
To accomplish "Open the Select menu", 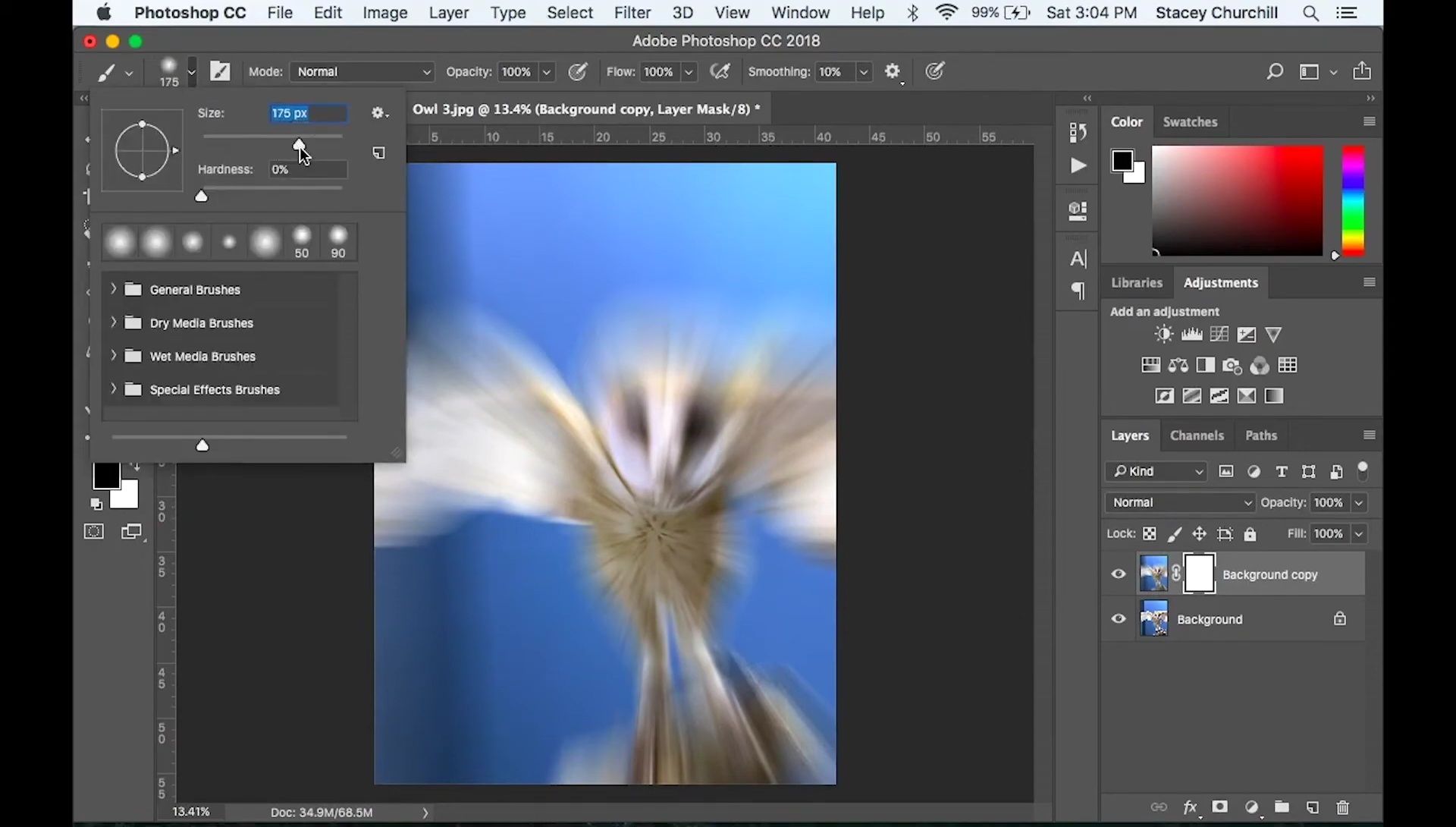I will [570, 13].
